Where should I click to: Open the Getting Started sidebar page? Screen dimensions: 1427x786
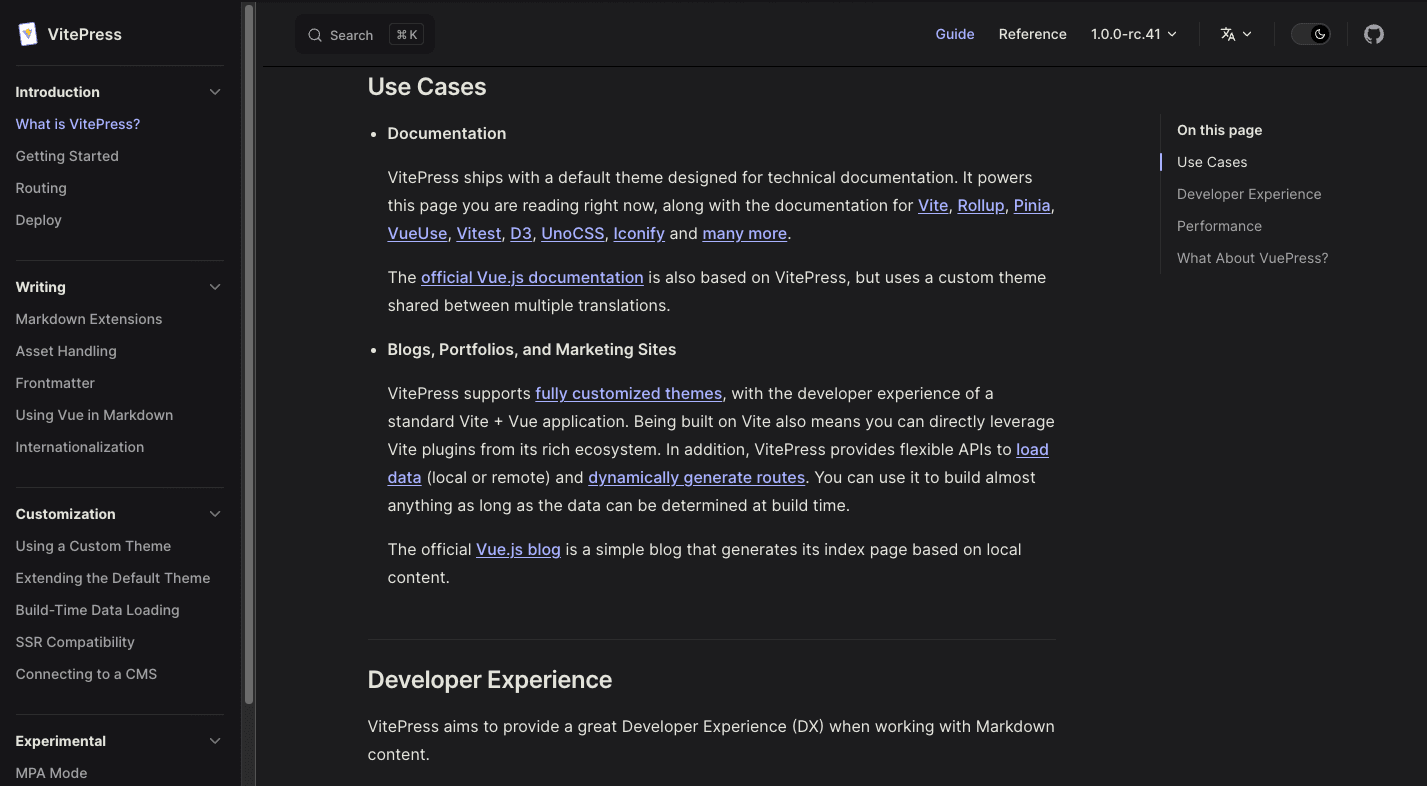(67, 156)
